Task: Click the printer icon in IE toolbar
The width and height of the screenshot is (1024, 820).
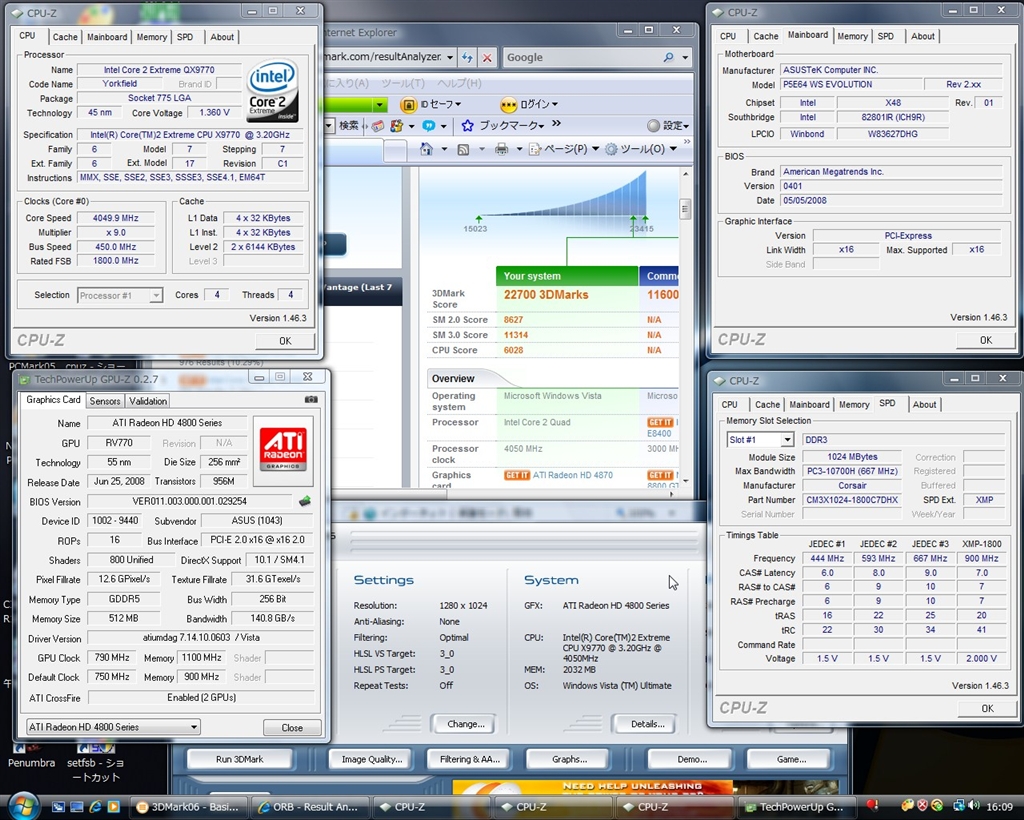Action: (x=501, y=149)
